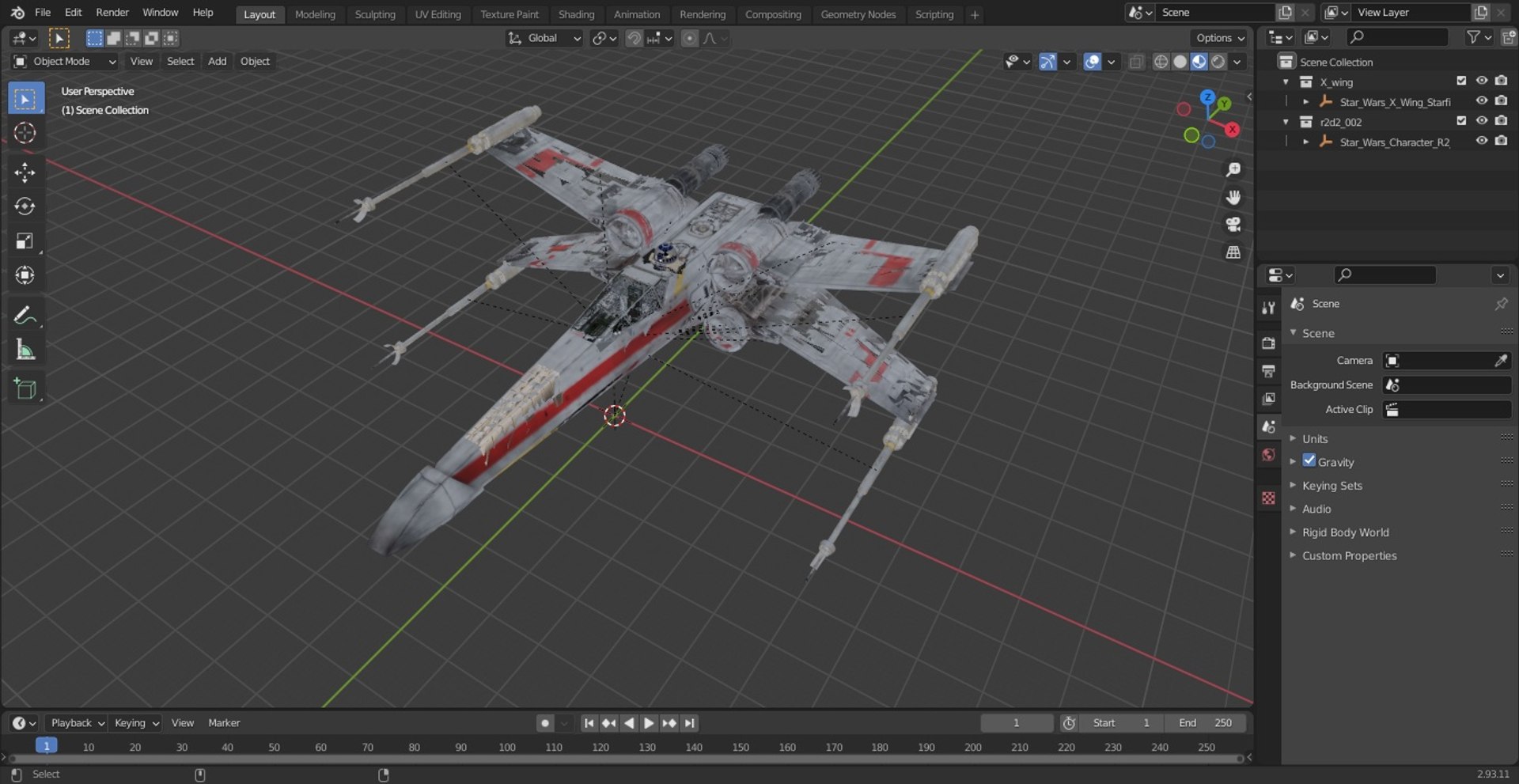
Task: Select the Transform tool
Action: 25,275
